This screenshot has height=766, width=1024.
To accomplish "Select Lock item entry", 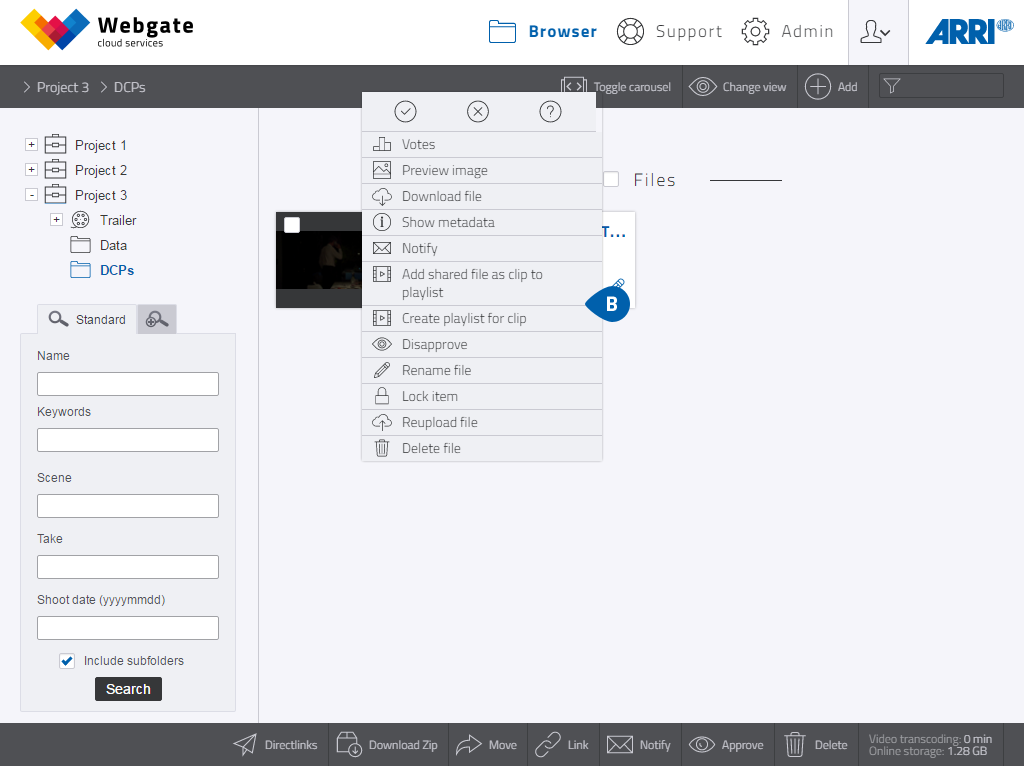I will (482, 397).
